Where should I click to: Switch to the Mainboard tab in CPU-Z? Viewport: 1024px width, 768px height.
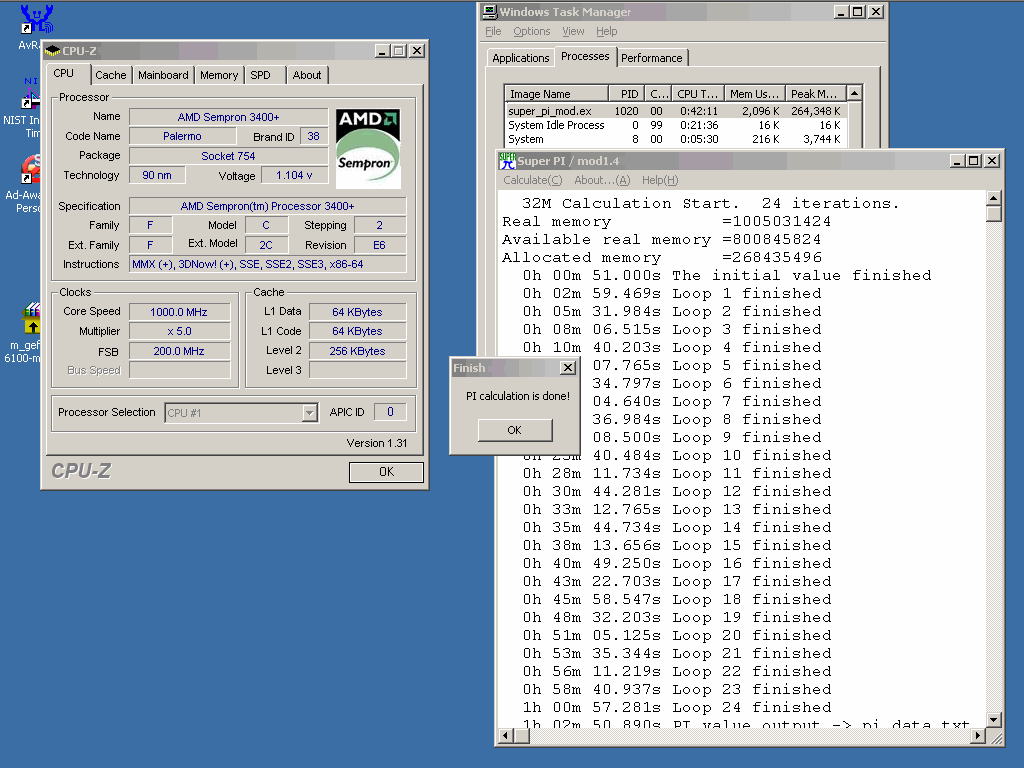point(163,75)
